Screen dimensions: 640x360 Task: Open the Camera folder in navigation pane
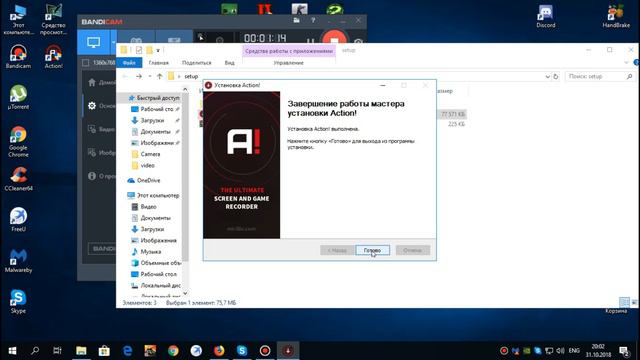[x=146, y=154]
